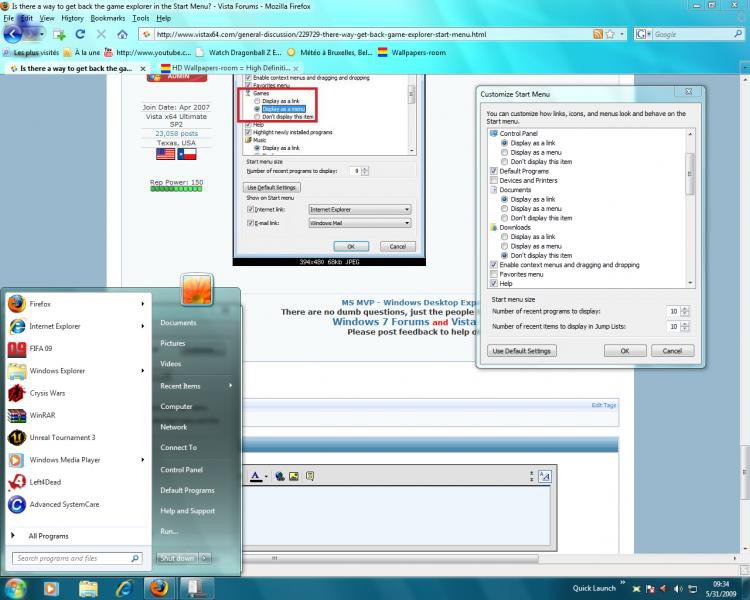Select Downloads 'Display as a link' radio
Viewport: 750px width, 600px height.
point(504,236)
